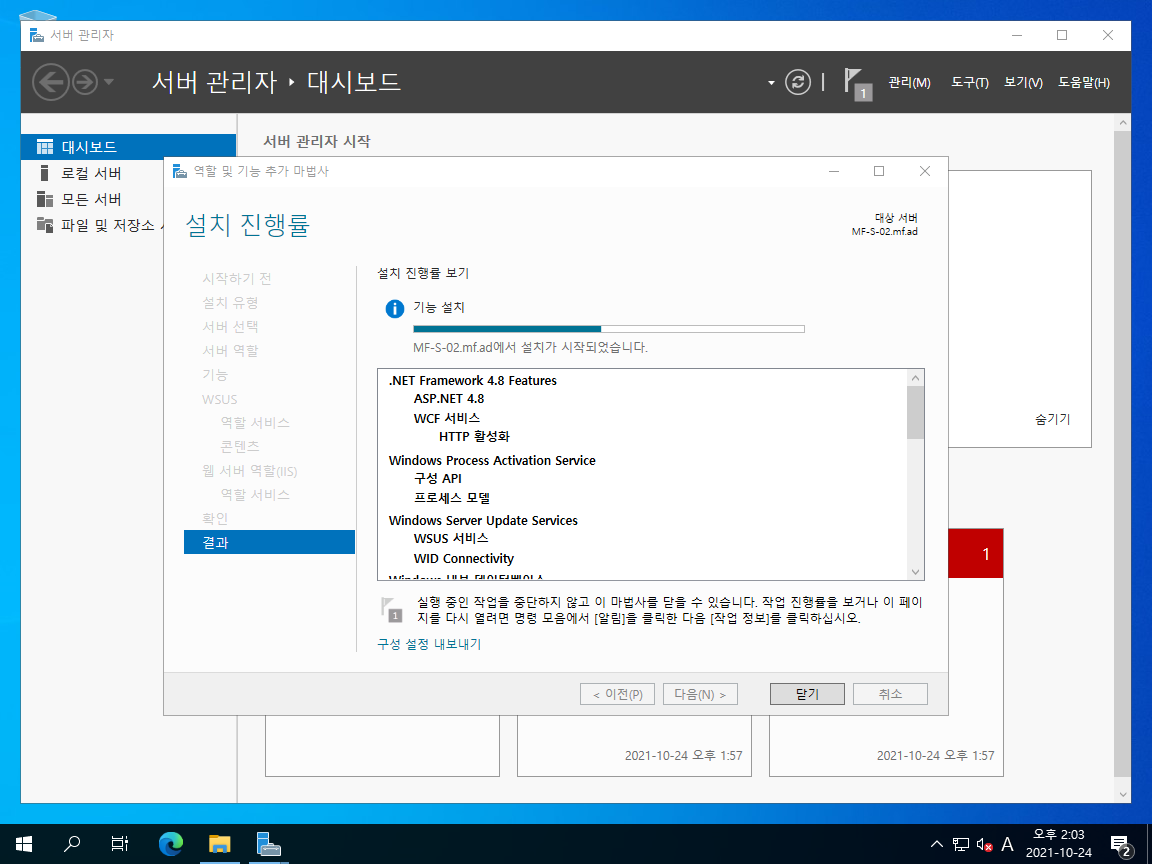This screenshot has height=864, width=1152.
Task: Click the notification flag icon in wizard note
Action: 392,609
